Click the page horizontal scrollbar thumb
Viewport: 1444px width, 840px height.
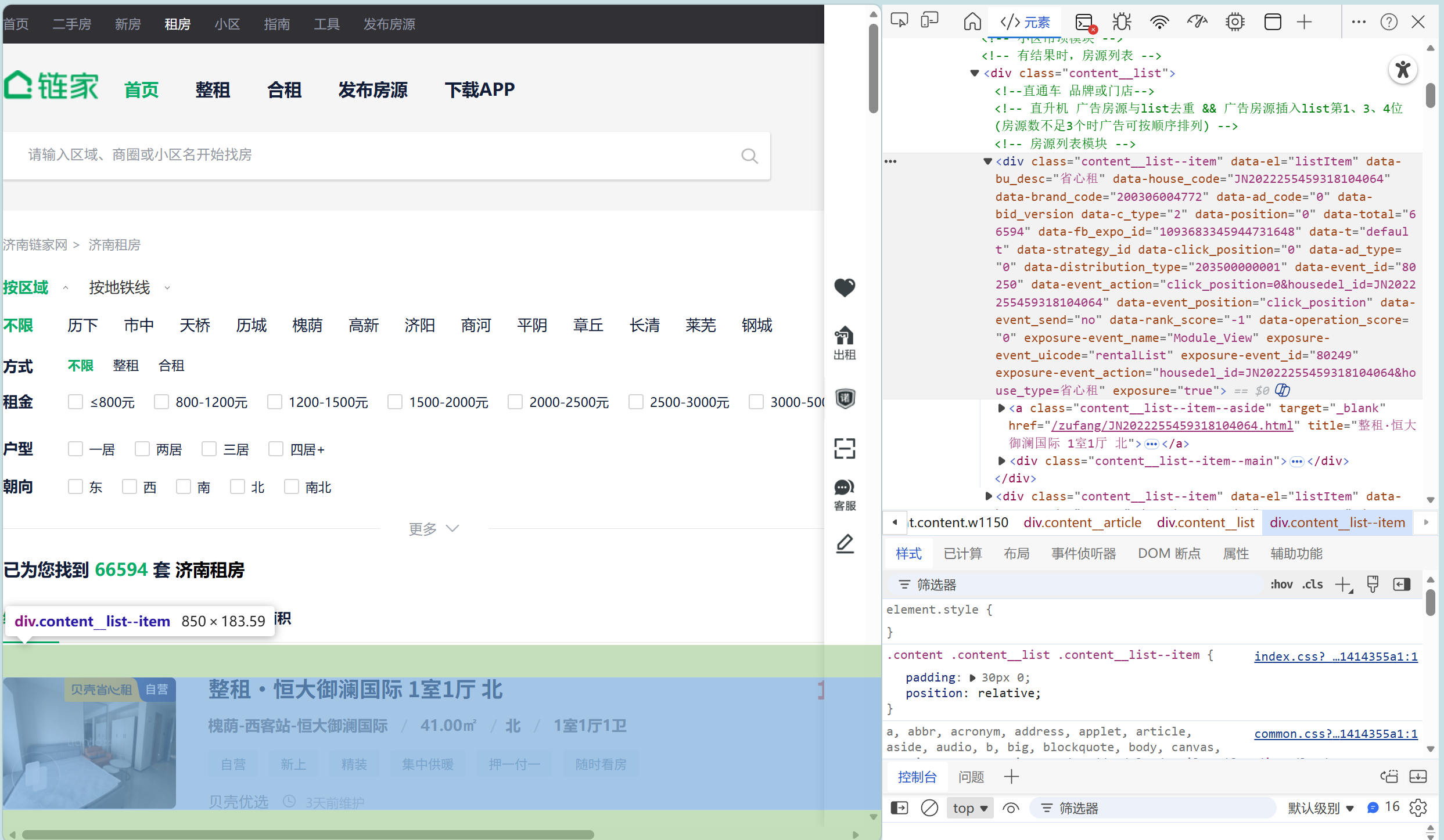[x=308, y=834]
